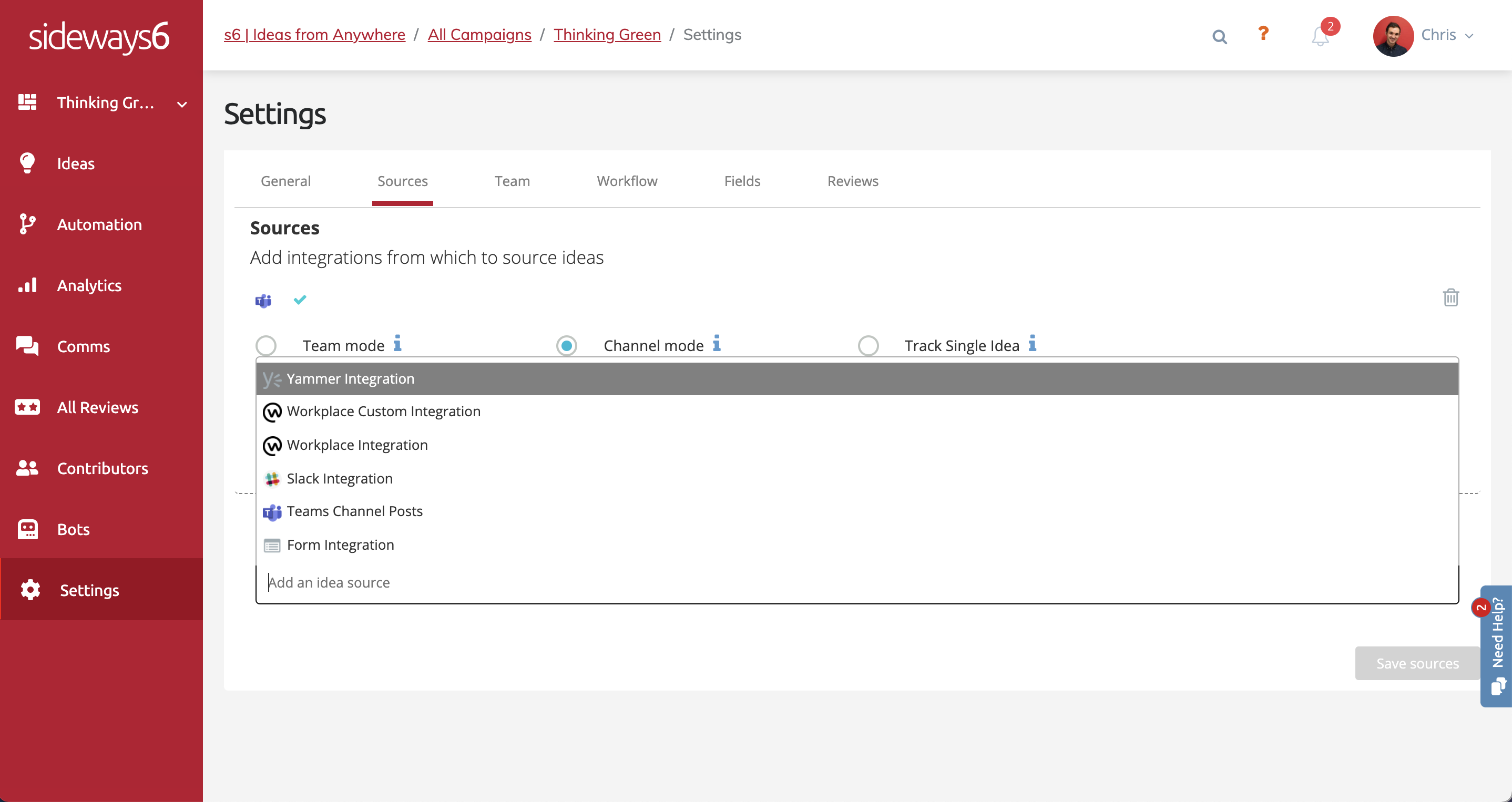Open the notifications bell
This screenshot has height=802, width=1512.
1320,37
